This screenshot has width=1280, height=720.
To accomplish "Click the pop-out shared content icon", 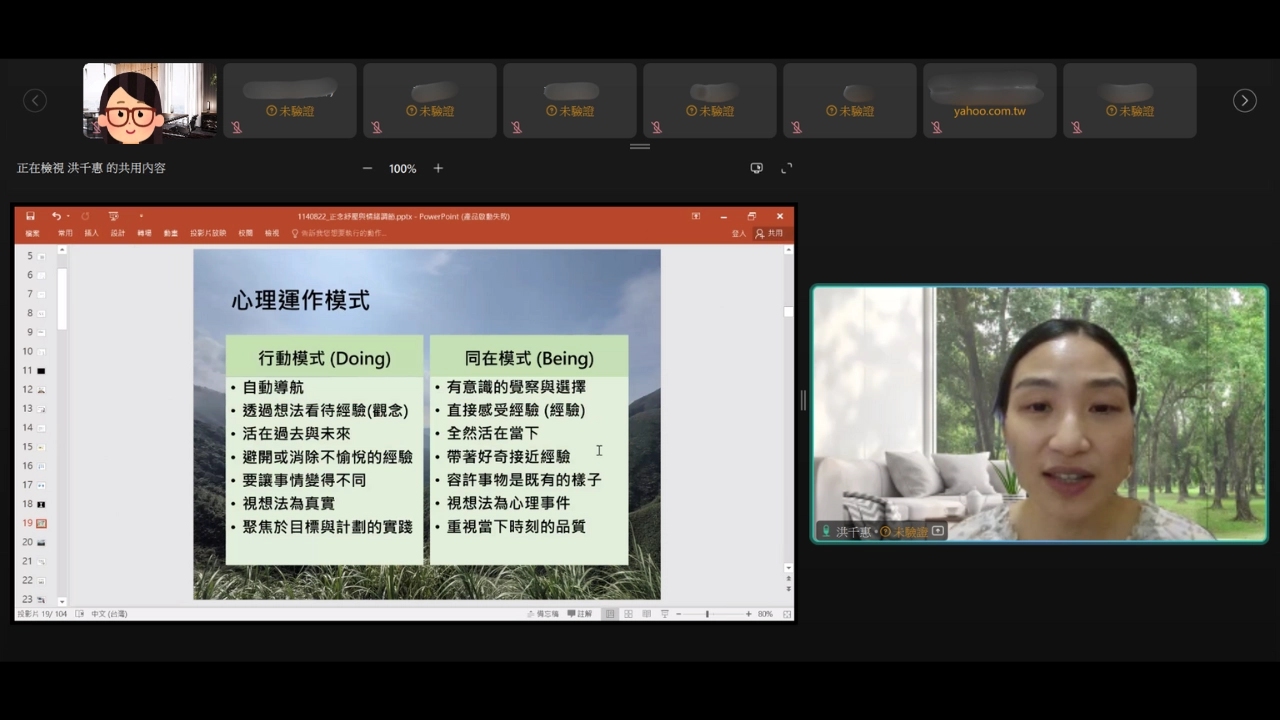I will [x=756, y=168].
